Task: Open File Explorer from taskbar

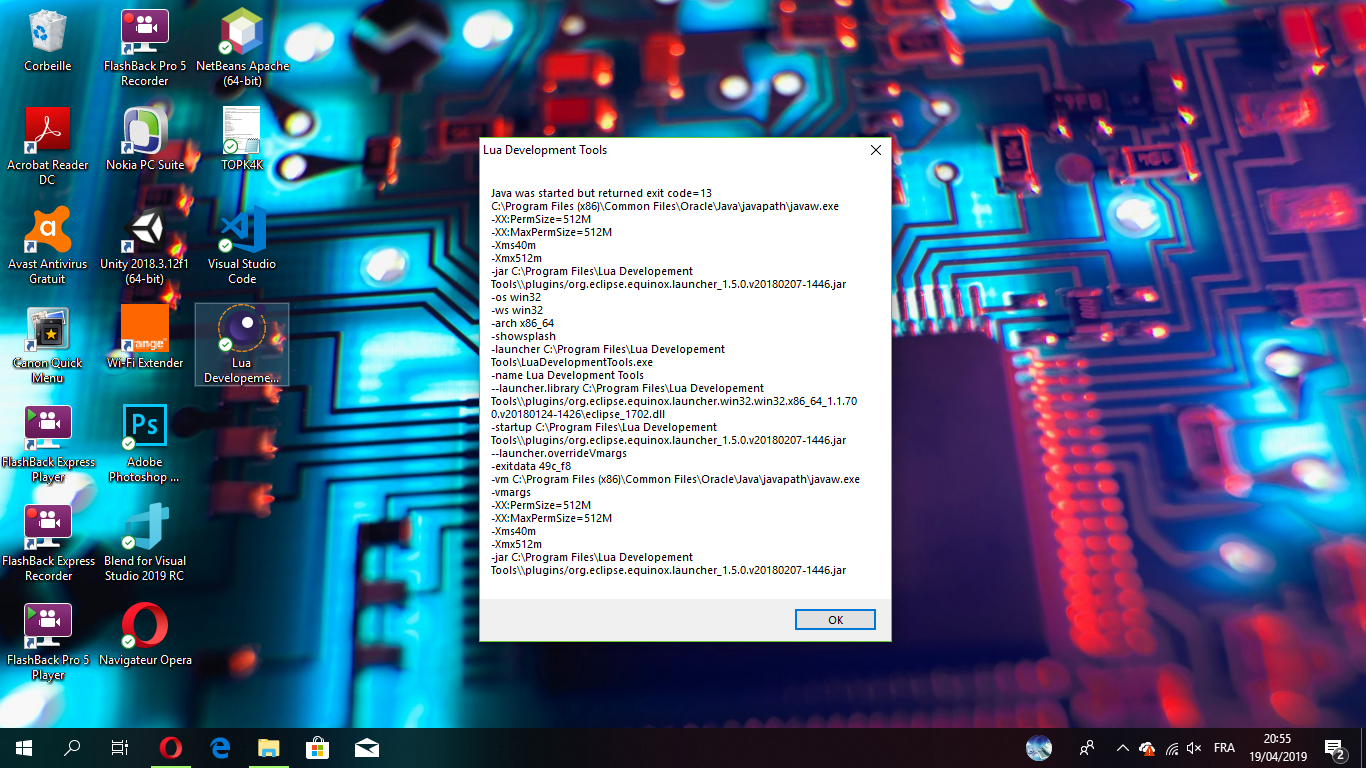Action: (268, 748)
